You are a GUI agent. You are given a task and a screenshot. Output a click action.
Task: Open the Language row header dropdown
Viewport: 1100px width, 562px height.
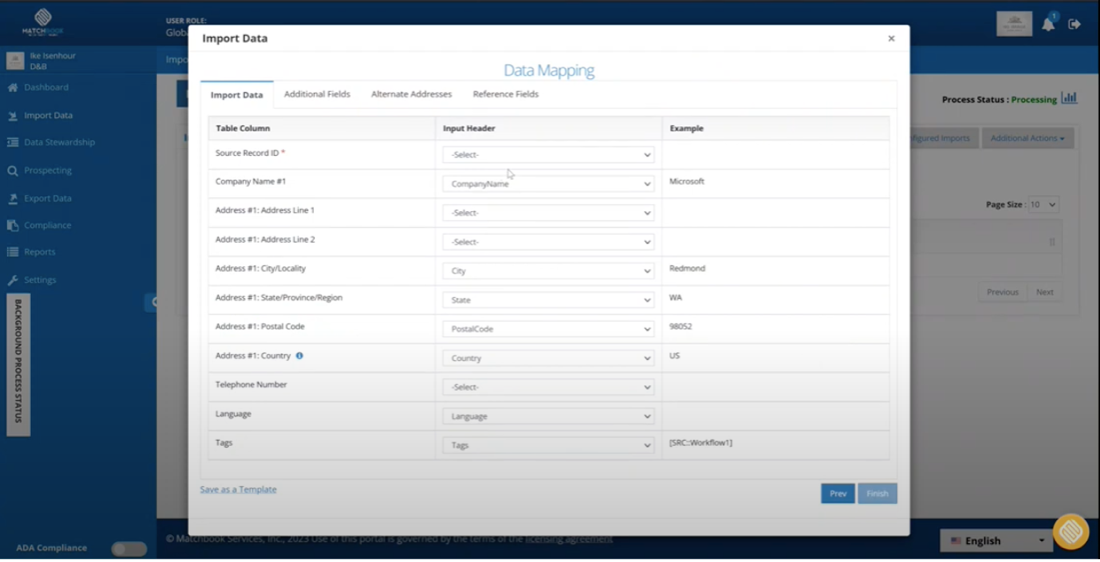pyautogui.click(x=549, y=416)
